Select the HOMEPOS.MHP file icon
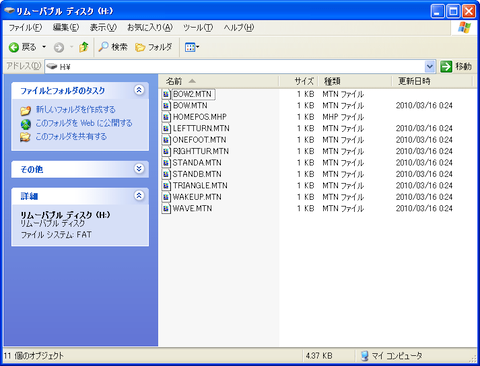Image resolution: width=480 pixels, height=366 pixels. click(x=166, y=117)
